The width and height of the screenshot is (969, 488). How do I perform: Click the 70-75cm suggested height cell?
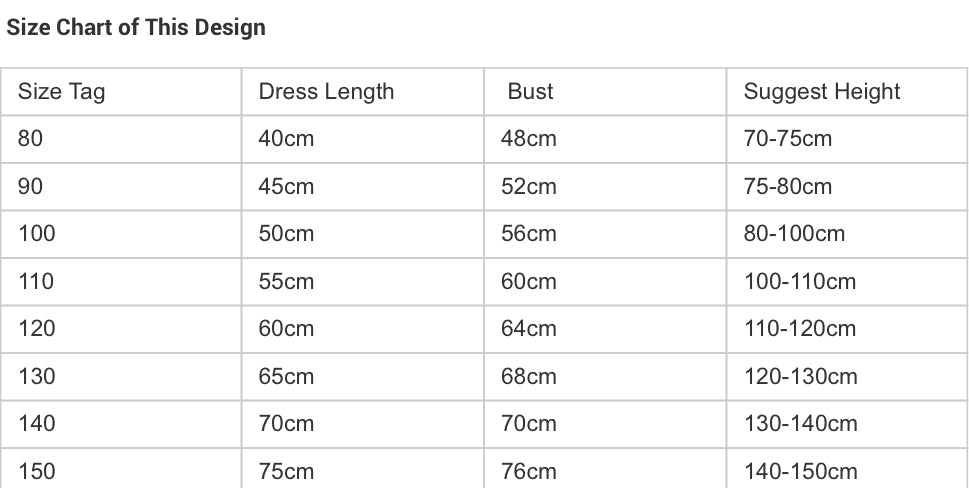click(x=787, y=139)
